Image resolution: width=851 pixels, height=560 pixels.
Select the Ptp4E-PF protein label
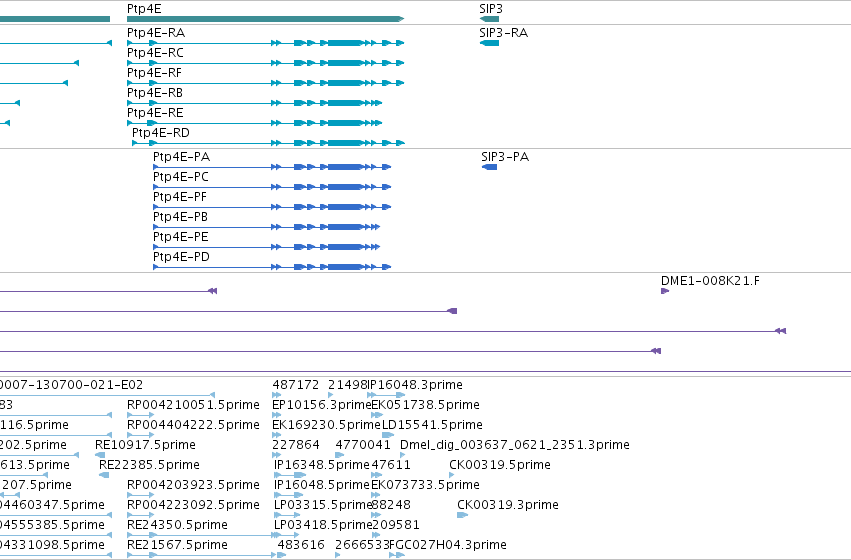[180, 197]
